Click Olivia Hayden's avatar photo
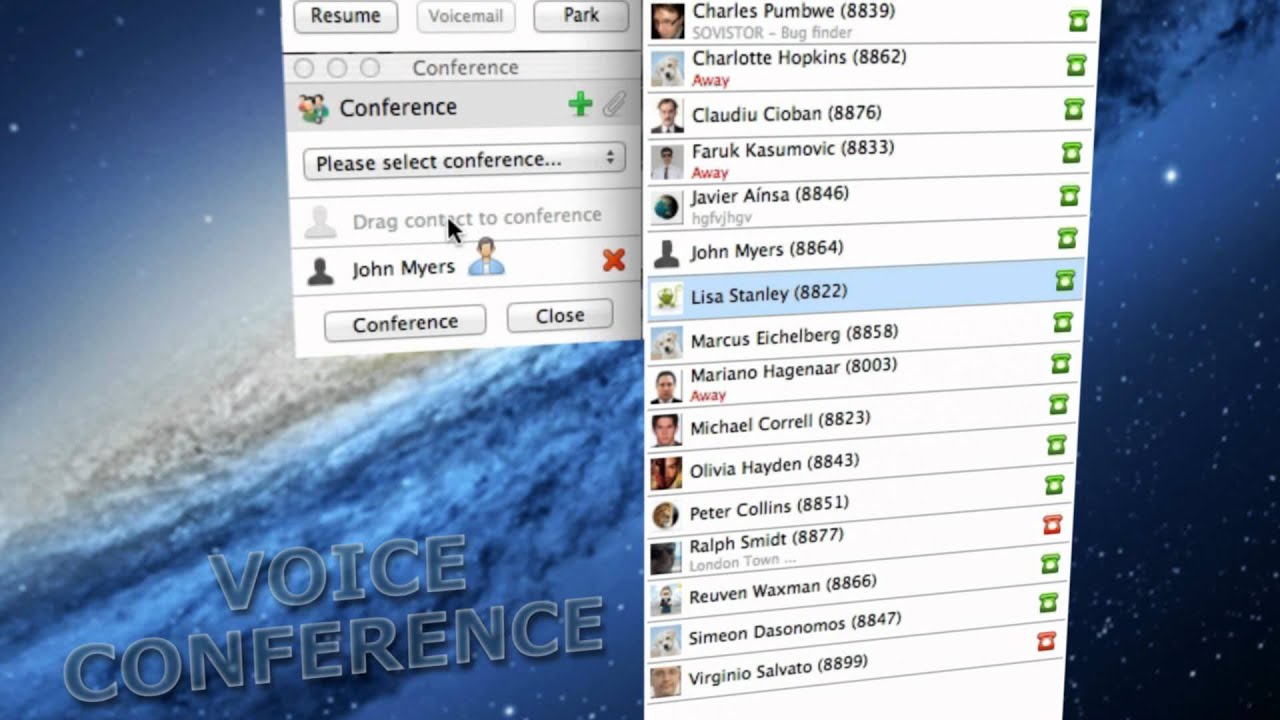1280x720 pixels. pos(666,473)
